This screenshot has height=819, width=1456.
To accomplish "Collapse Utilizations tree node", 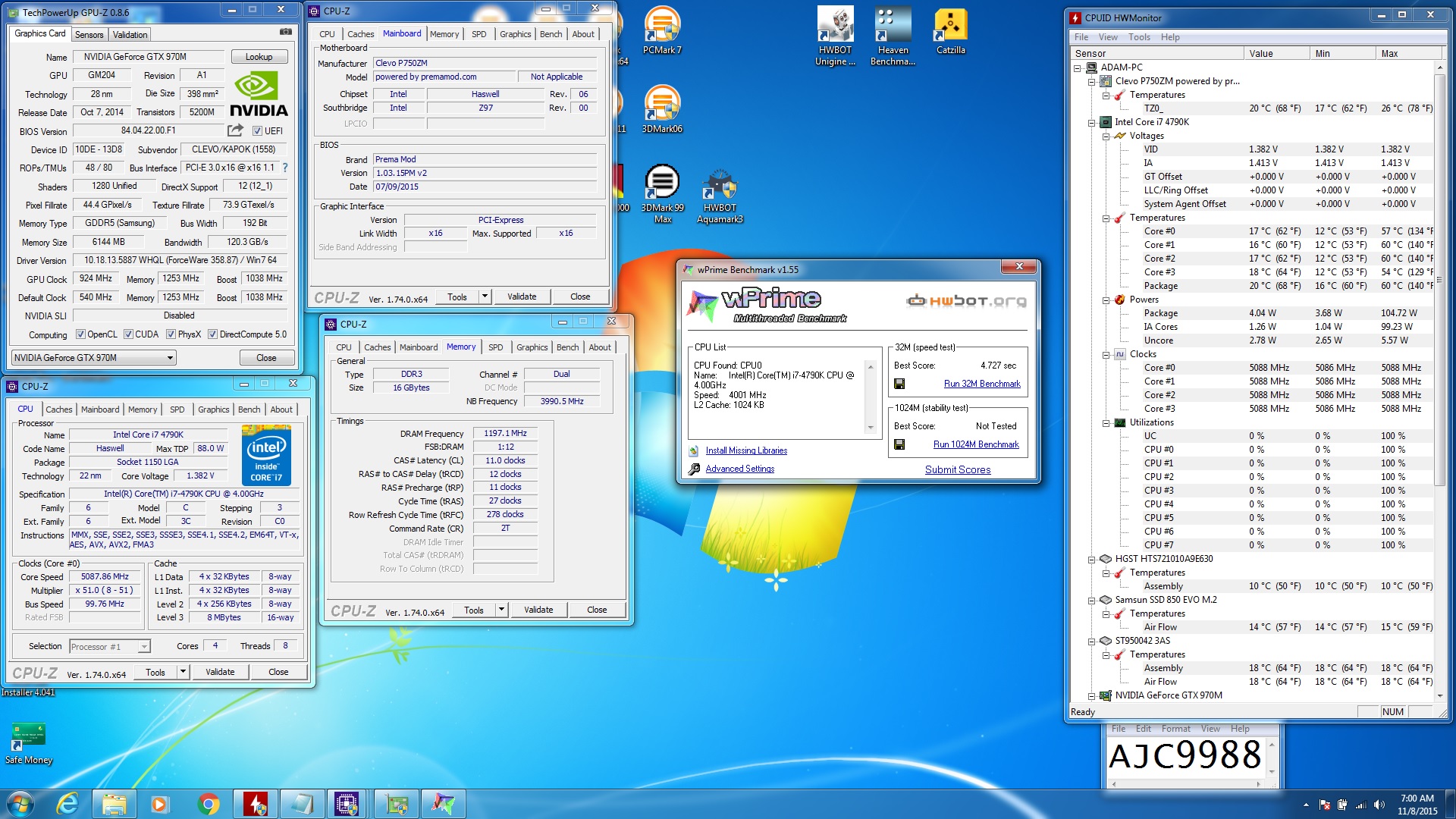I will pos(1106,422).
